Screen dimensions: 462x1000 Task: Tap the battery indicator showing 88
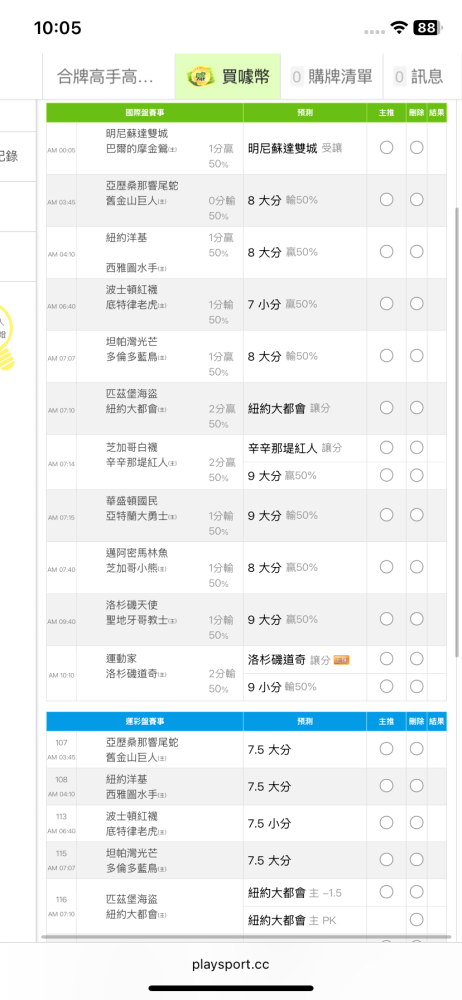point(427,27)
